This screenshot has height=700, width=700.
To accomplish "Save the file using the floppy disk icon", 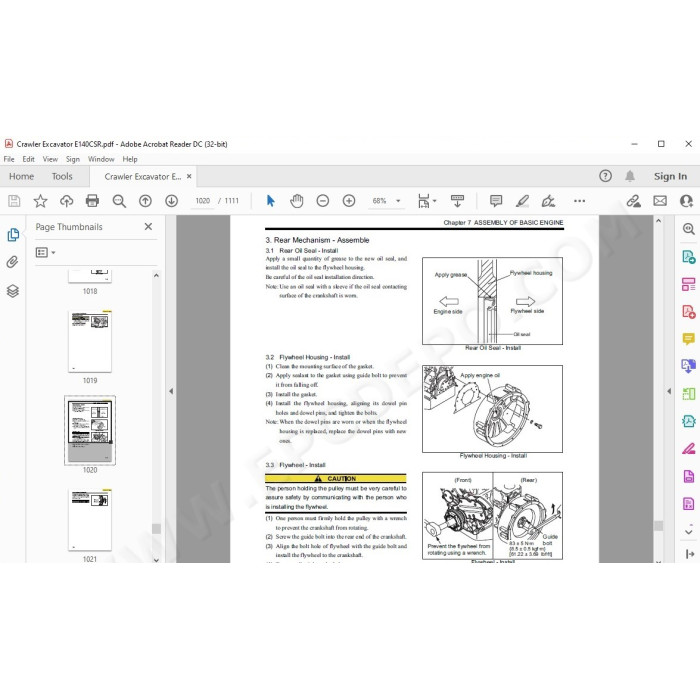I will (14, 201).
